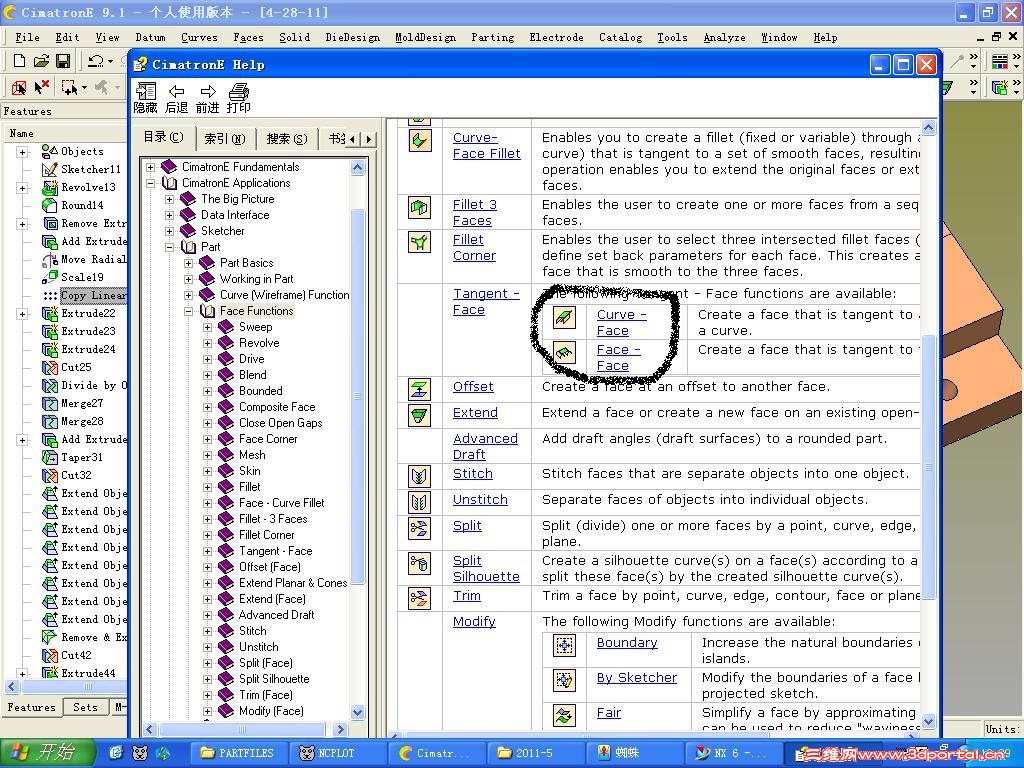Click the contents tree scroll-right arrow

point(340,729)
